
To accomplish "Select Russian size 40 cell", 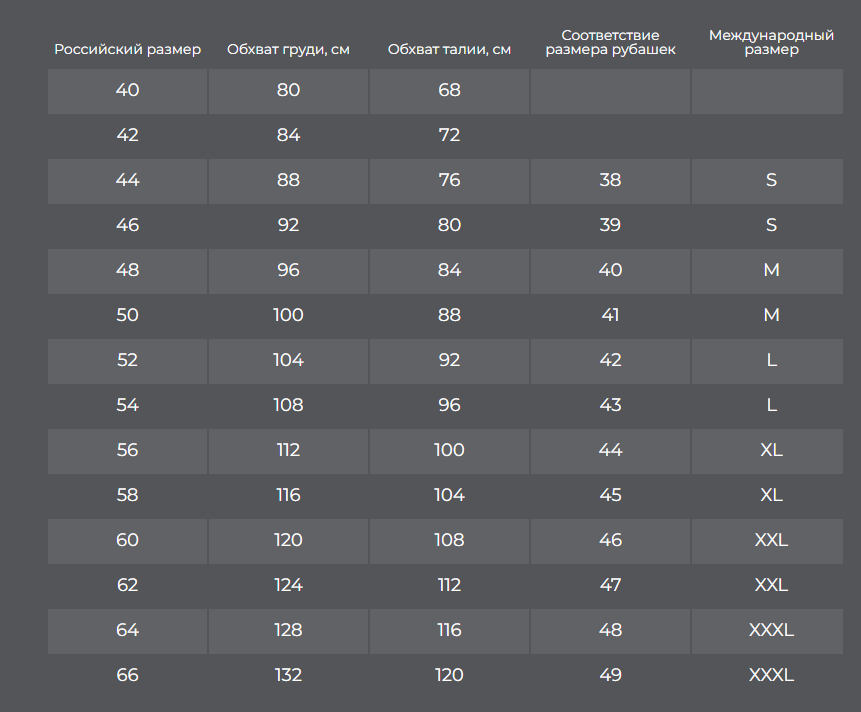I will pyautogui.click(x=127, y=91).
